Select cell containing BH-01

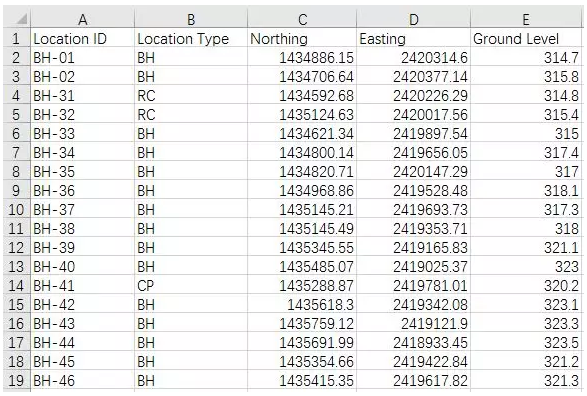(82, 58)
